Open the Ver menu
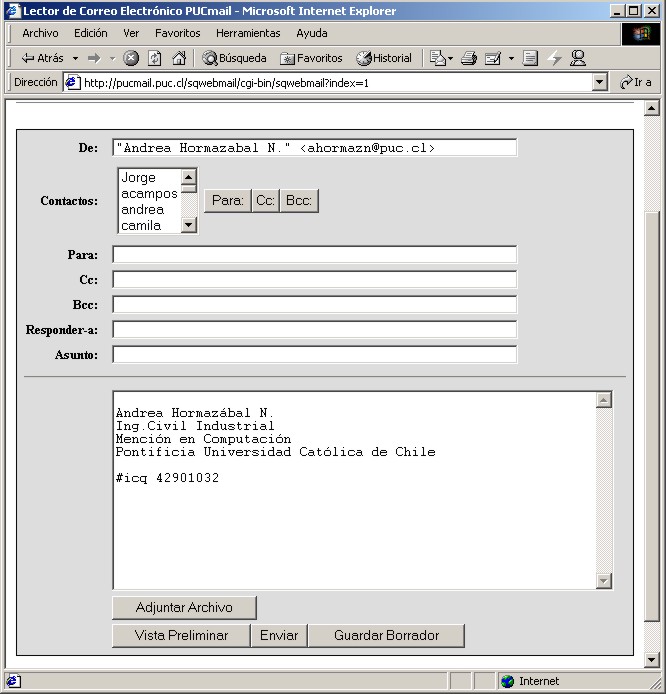 (131, 33)
